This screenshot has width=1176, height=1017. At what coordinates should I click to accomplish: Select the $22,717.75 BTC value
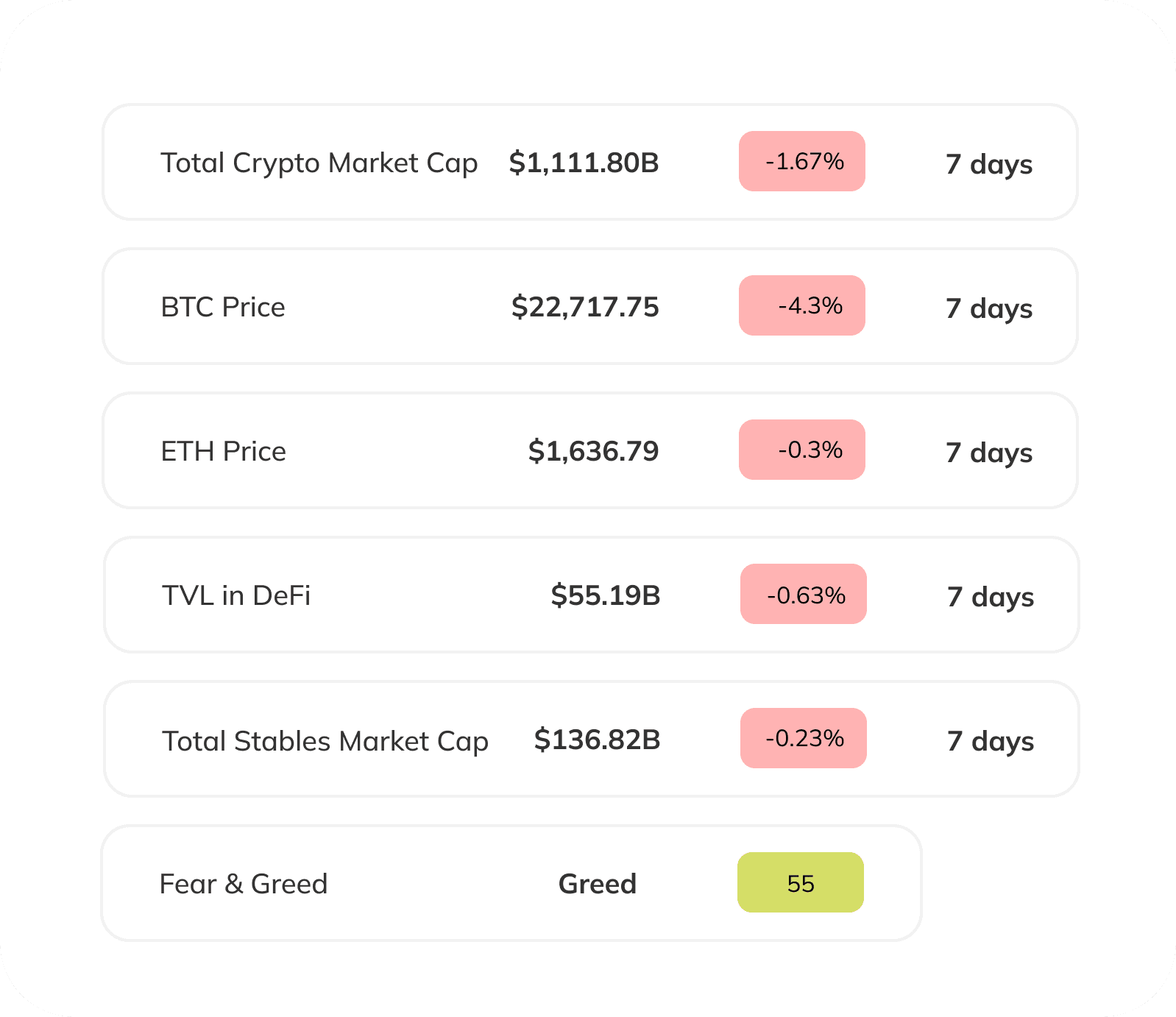pyautogui.click(x=585, y=307)
